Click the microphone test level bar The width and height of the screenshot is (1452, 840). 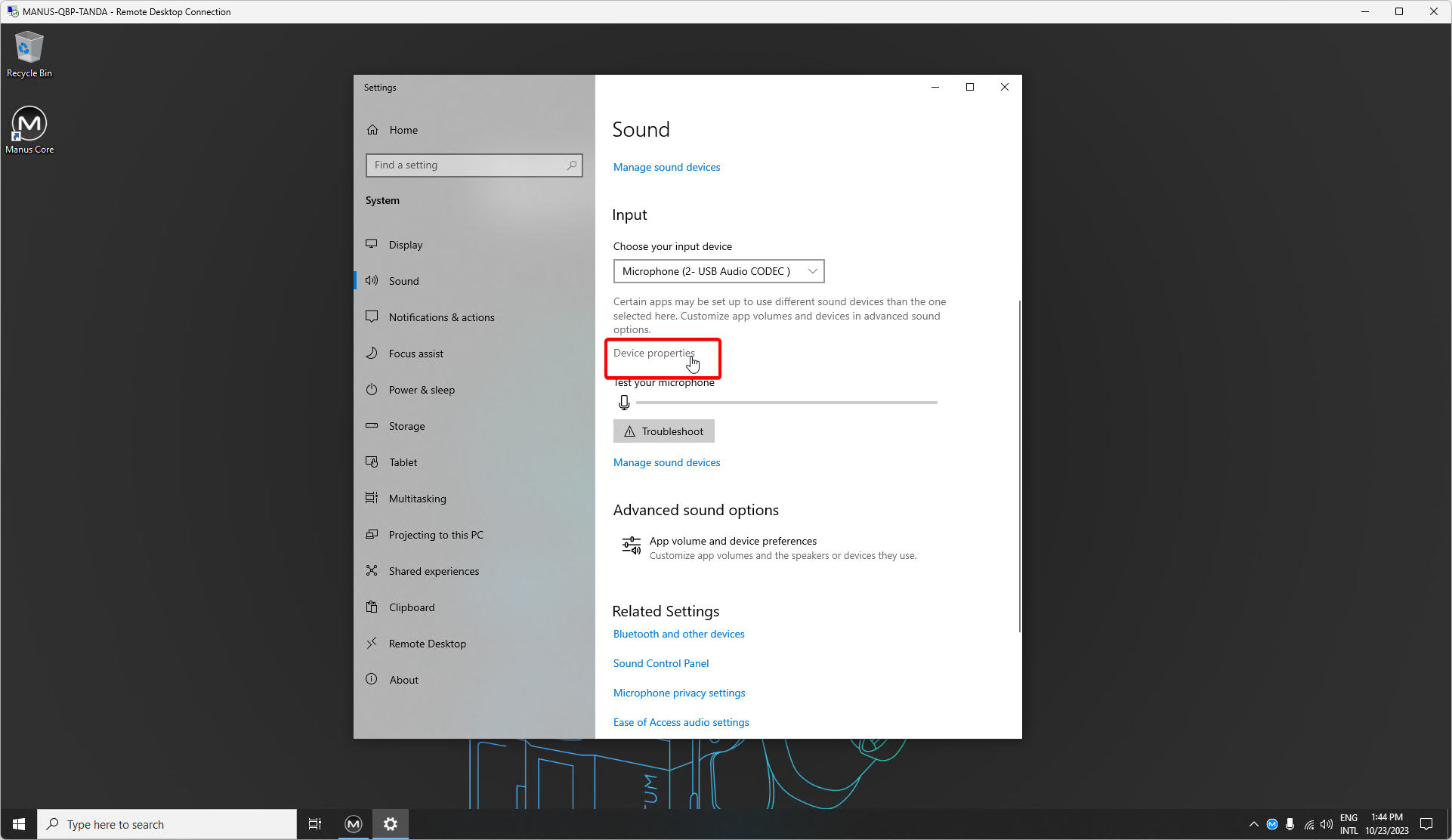click(786, 403)
